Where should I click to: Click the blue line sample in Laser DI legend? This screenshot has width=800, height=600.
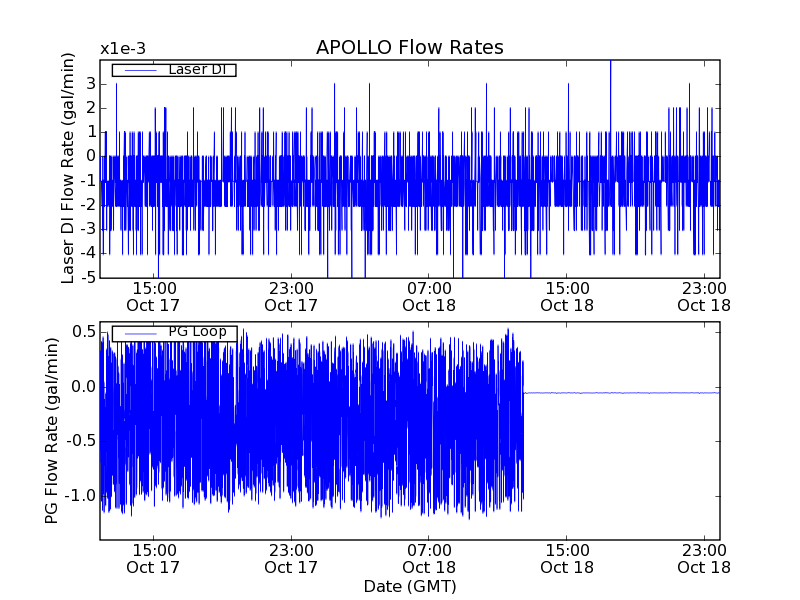(140, 70)
